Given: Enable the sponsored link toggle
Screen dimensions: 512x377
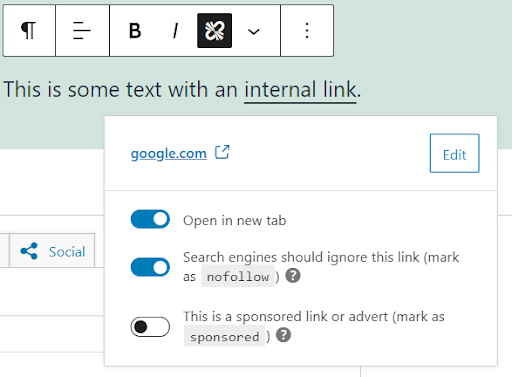Looking at the screenshot, I should [x=150, y=327].
